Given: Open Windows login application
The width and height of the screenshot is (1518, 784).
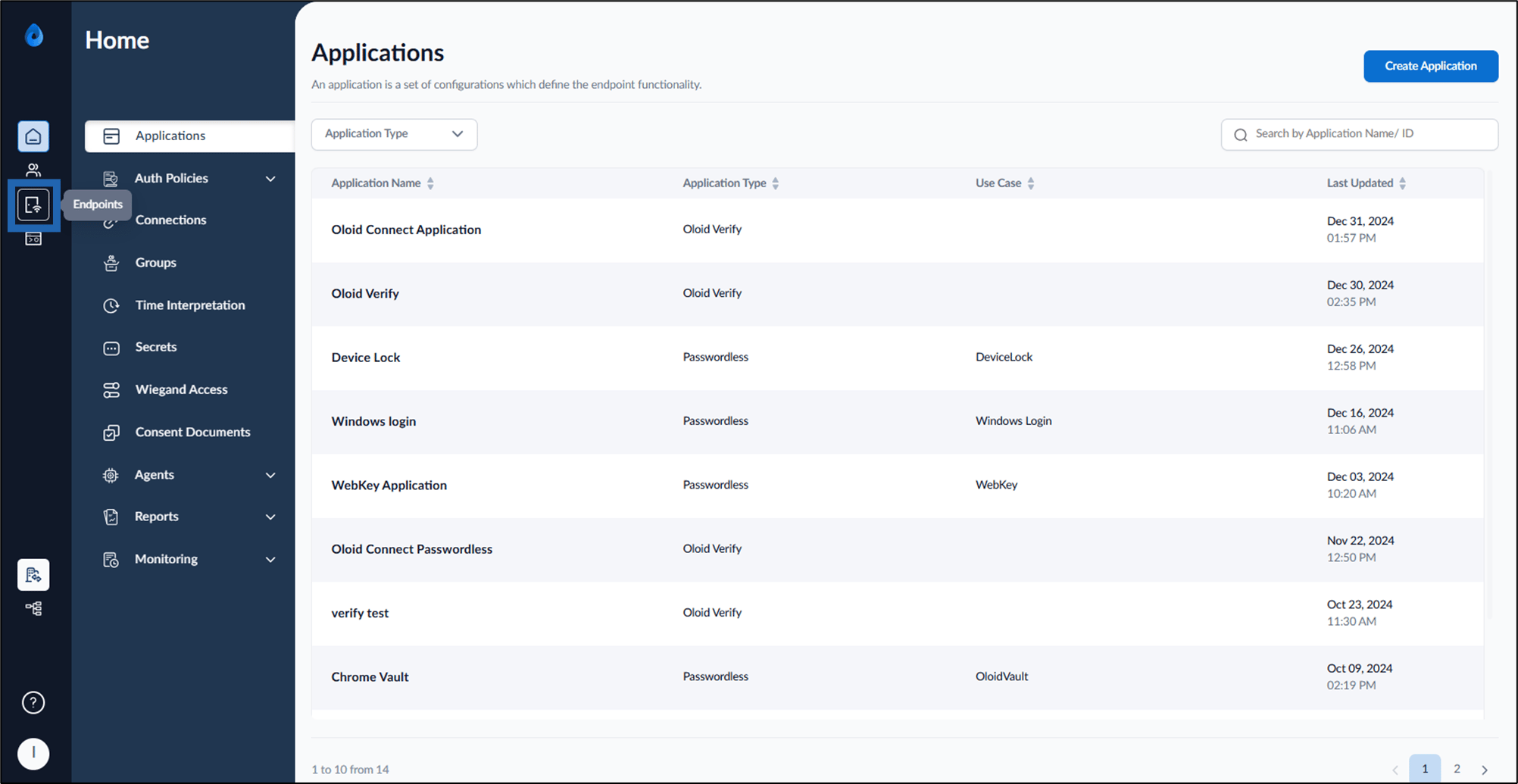Looking at the screenshot, I should (373, 421).
